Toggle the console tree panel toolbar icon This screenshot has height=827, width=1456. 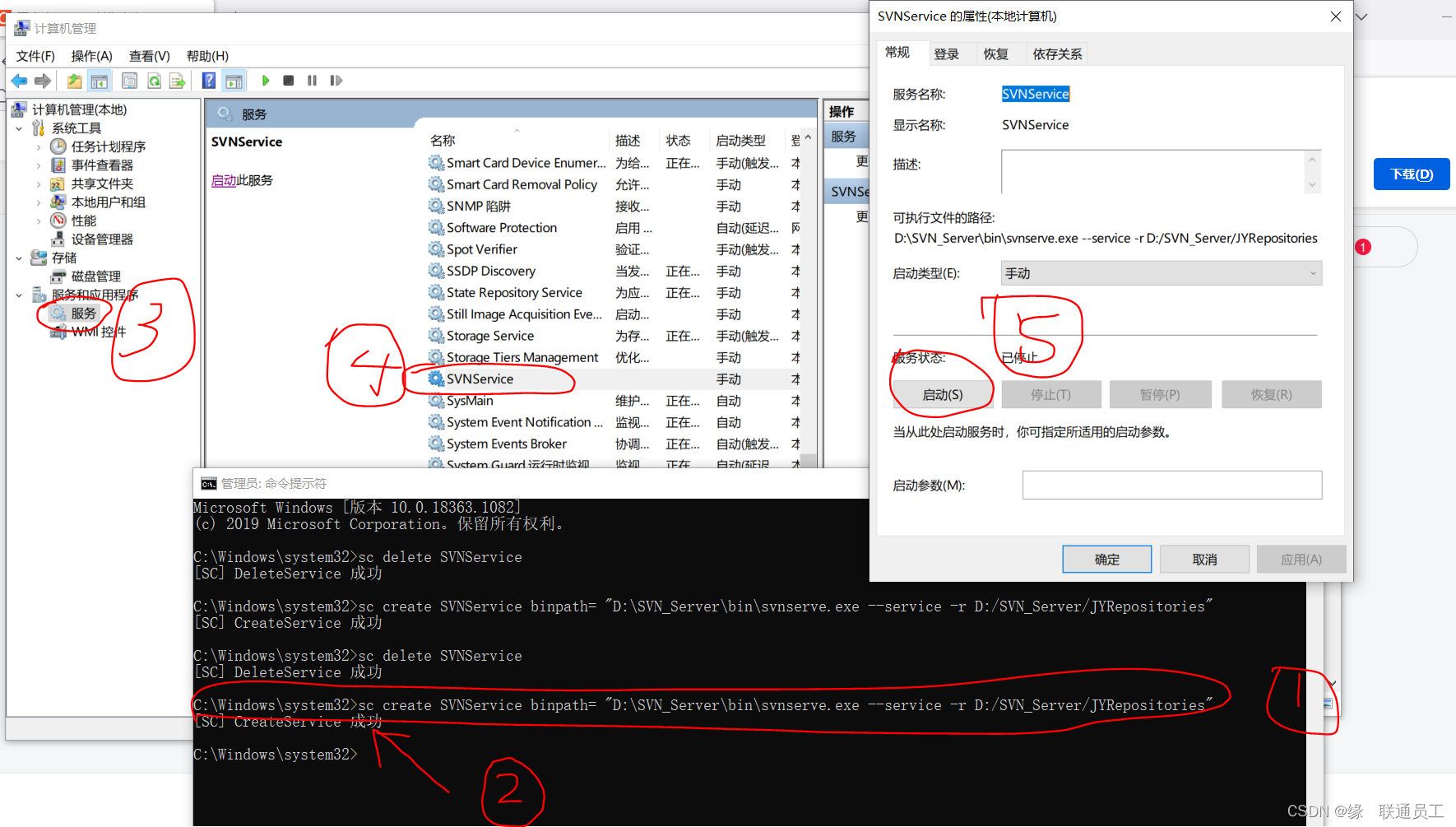click(x=99, y=81)
